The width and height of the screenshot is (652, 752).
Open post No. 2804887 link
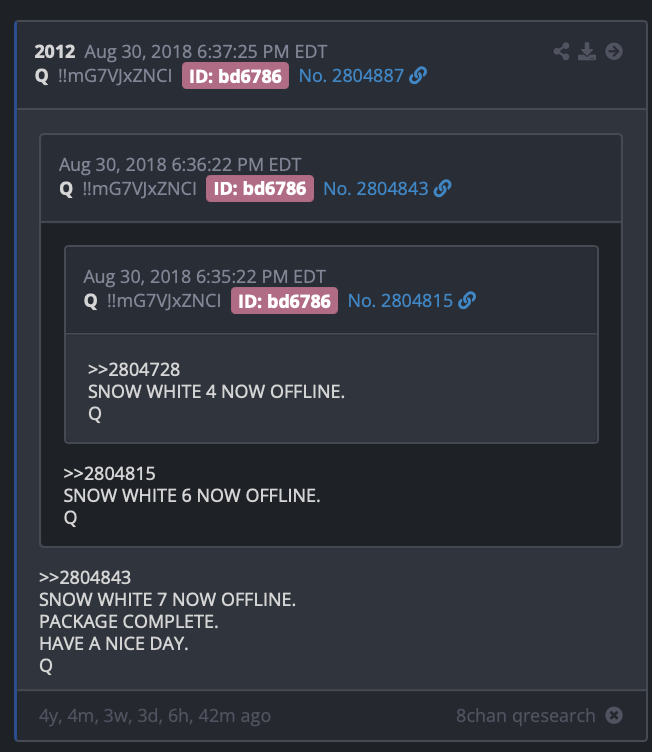click(x=351, y=76)
